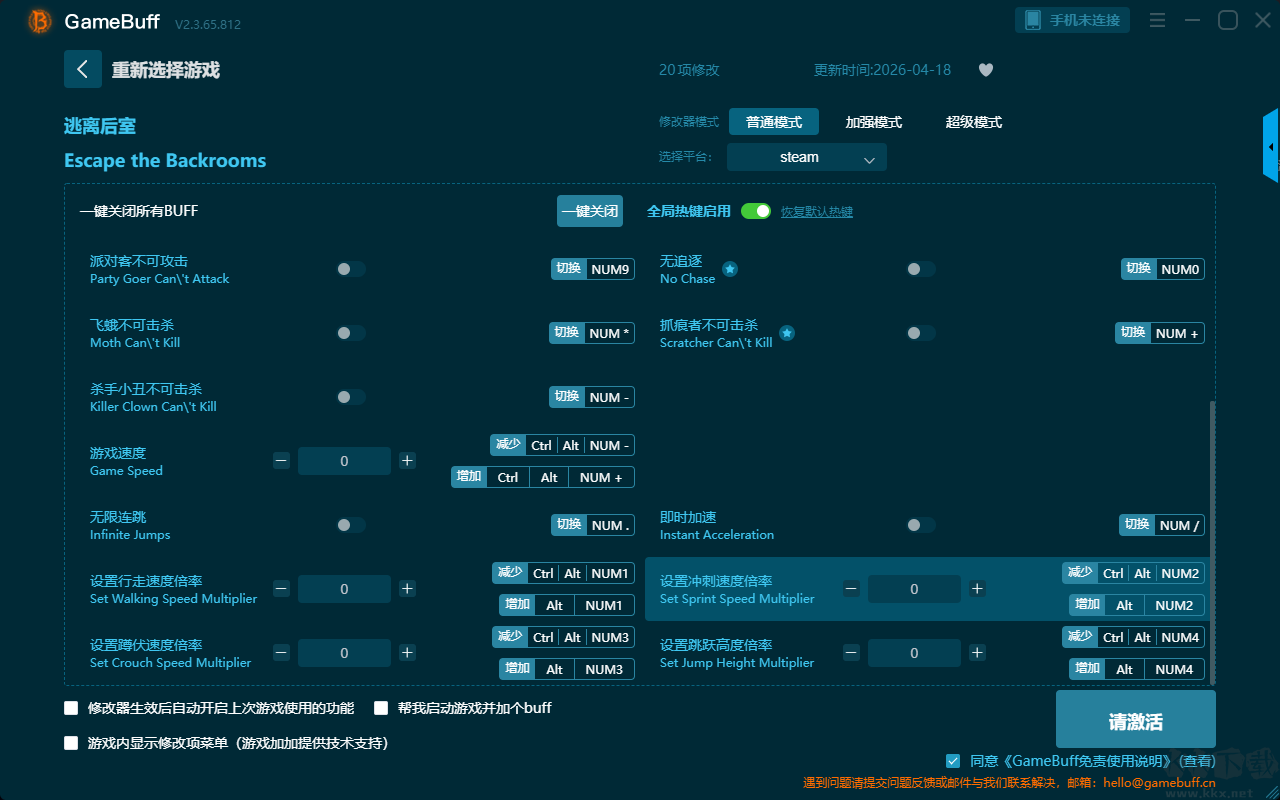Decrease Crouch Speed Multiplier value
The height and width of the screenshot is (800, 1280).
coord(282,653)
